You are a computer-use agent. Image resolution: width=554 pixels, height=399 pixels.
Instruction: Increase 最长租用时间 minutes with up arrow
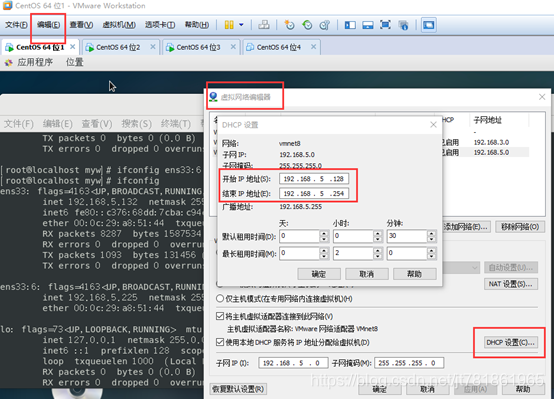(x=431, y=250)
